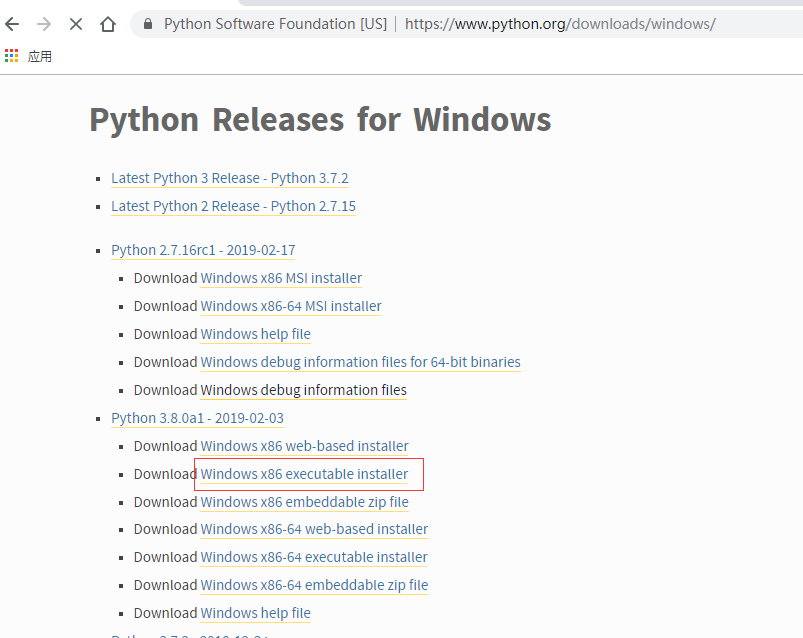
Task: Download Windows x86 embeddable zip file
Action: point(304,502)
